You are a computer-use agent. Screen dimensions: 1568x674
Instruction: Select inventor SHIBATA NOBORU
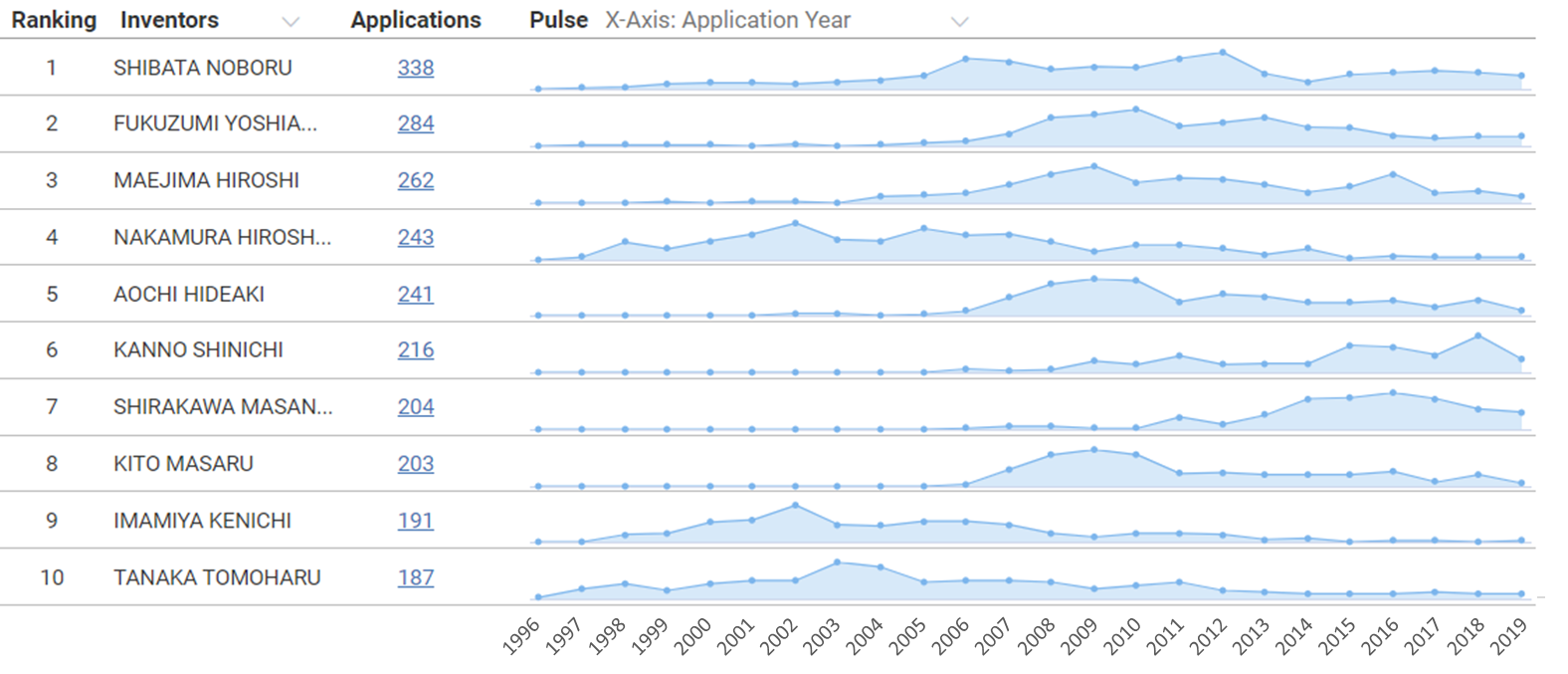click(x=203, y=68)
